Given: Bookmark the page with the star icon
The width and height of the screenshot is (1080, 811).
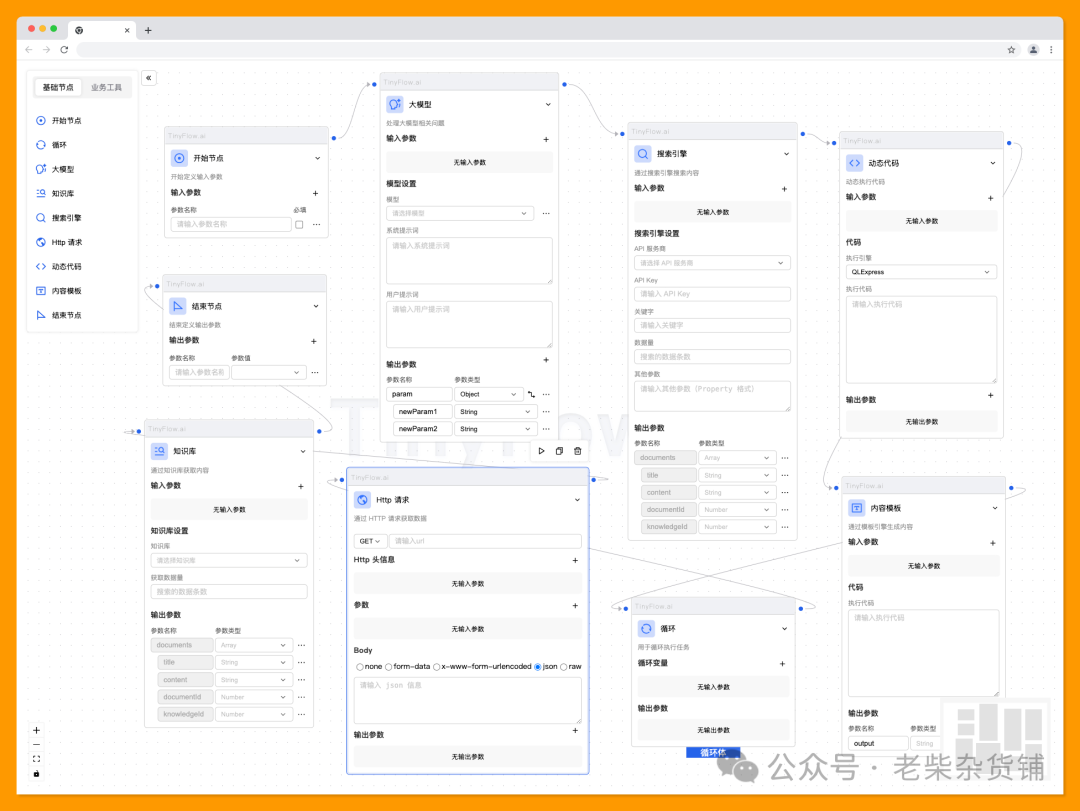Looking at the screenshot, I should coord(1011,50).
